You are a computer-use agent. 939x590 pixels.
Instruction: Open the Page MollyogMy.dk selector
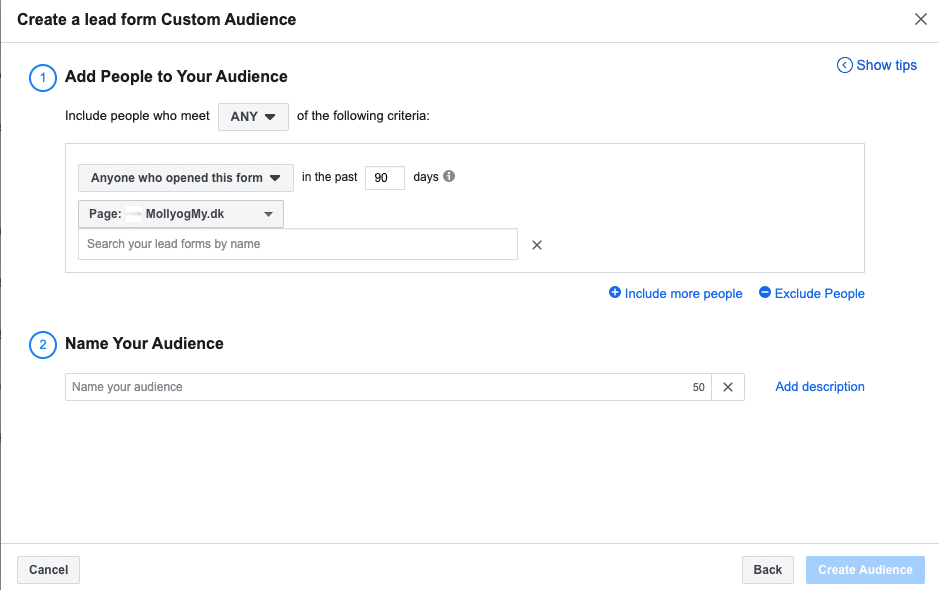(181, 214)
